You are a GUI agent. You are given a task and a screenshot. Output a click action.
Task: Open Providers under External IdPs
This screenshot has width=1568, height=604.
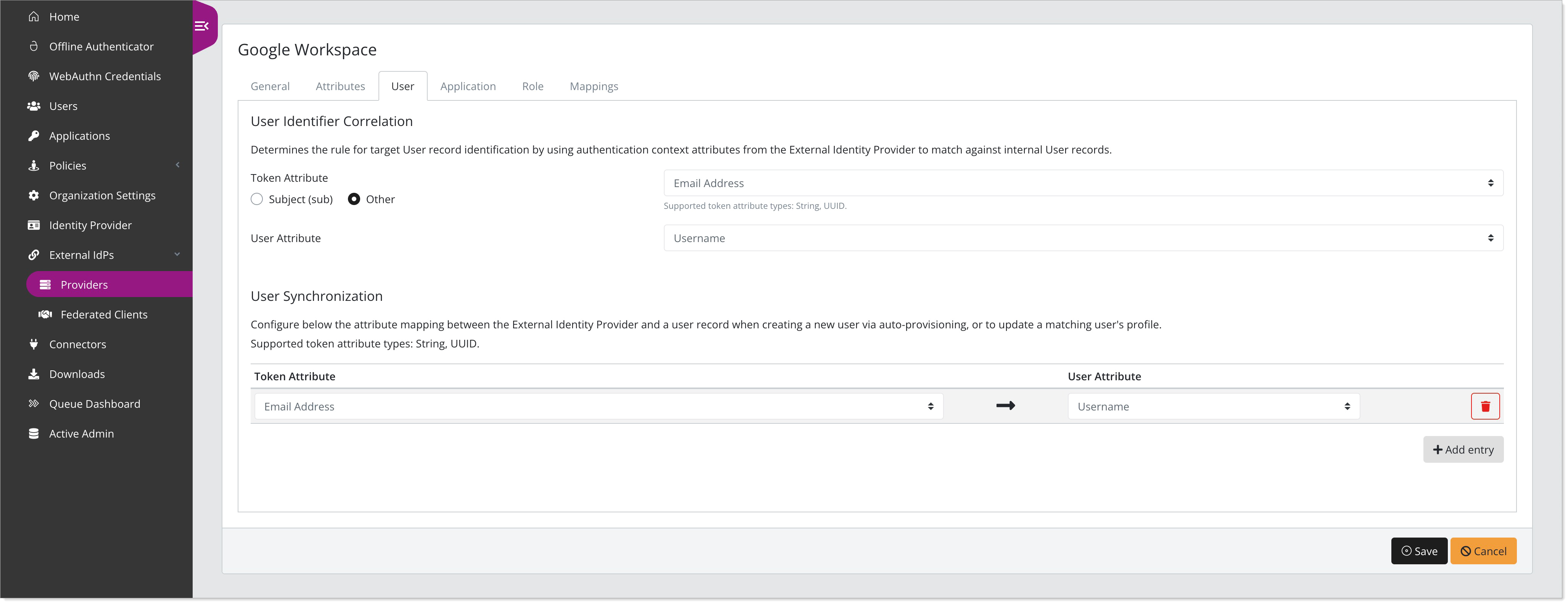click(109, 284)
